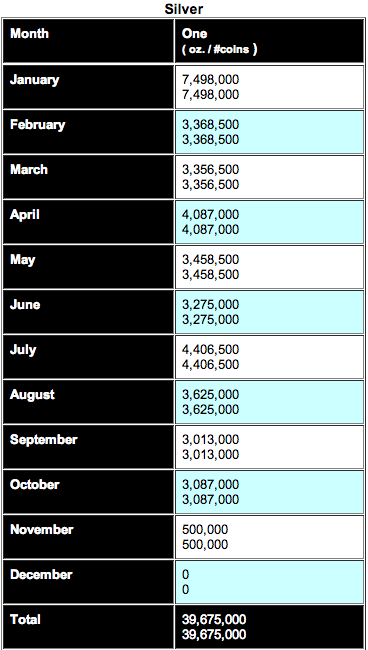Click the December value of 0
Screen dimensions: 368x650
click(x=186, y=582)
